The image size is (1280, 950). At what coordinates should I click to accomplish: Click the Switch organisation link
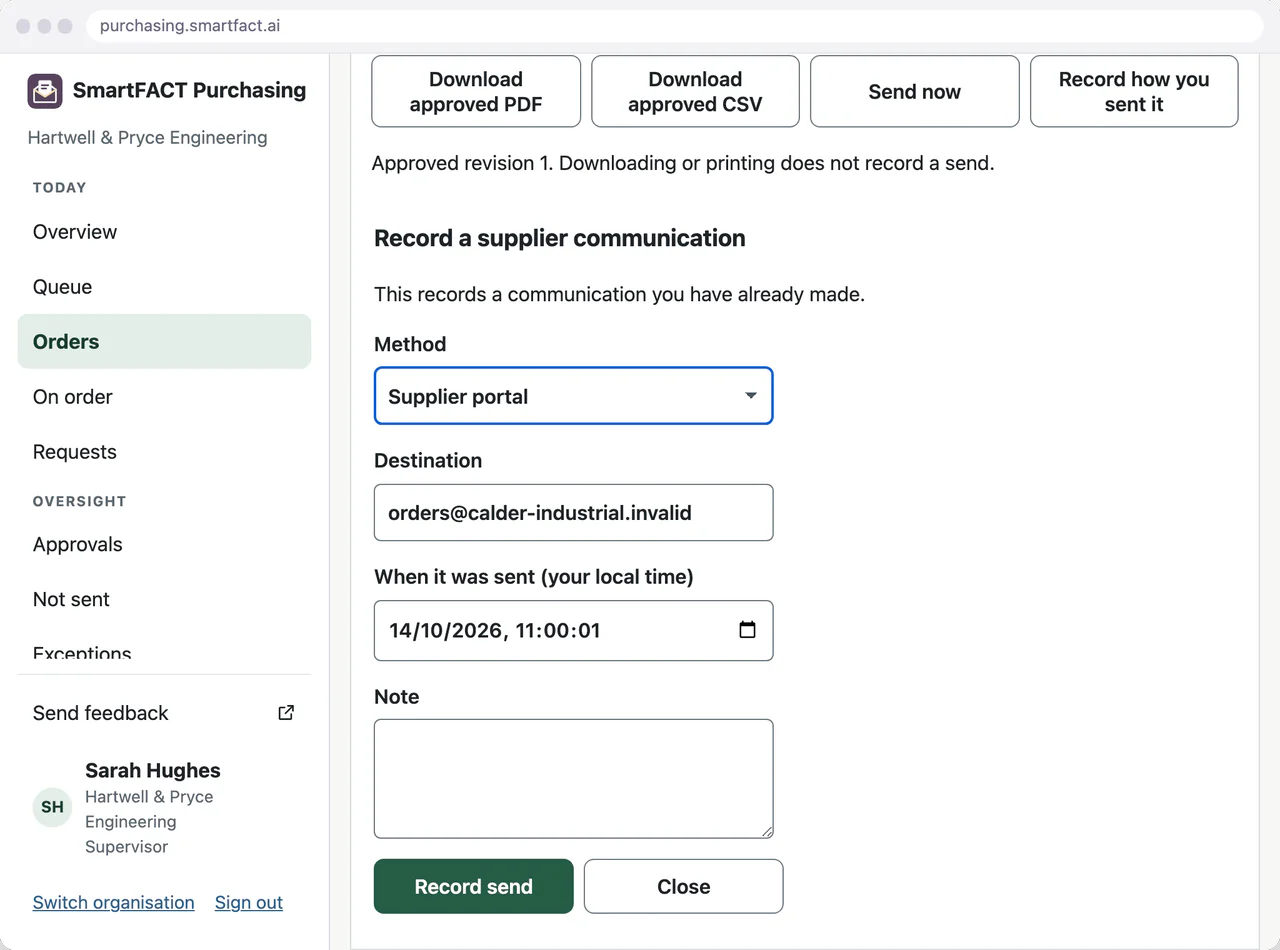click(114, 902)
